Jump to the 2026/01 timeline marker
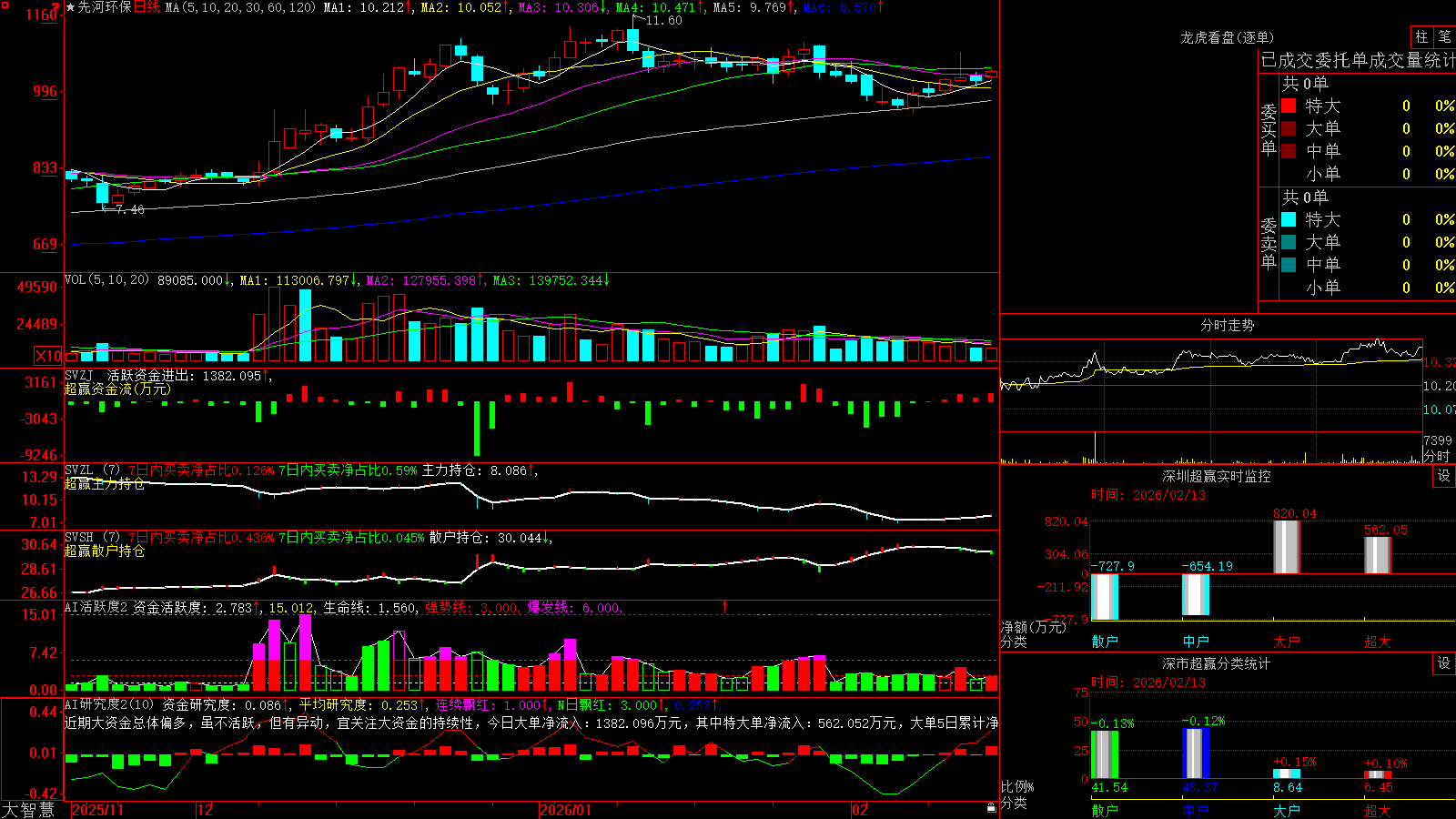The image size is (1456, 819). 565,810
